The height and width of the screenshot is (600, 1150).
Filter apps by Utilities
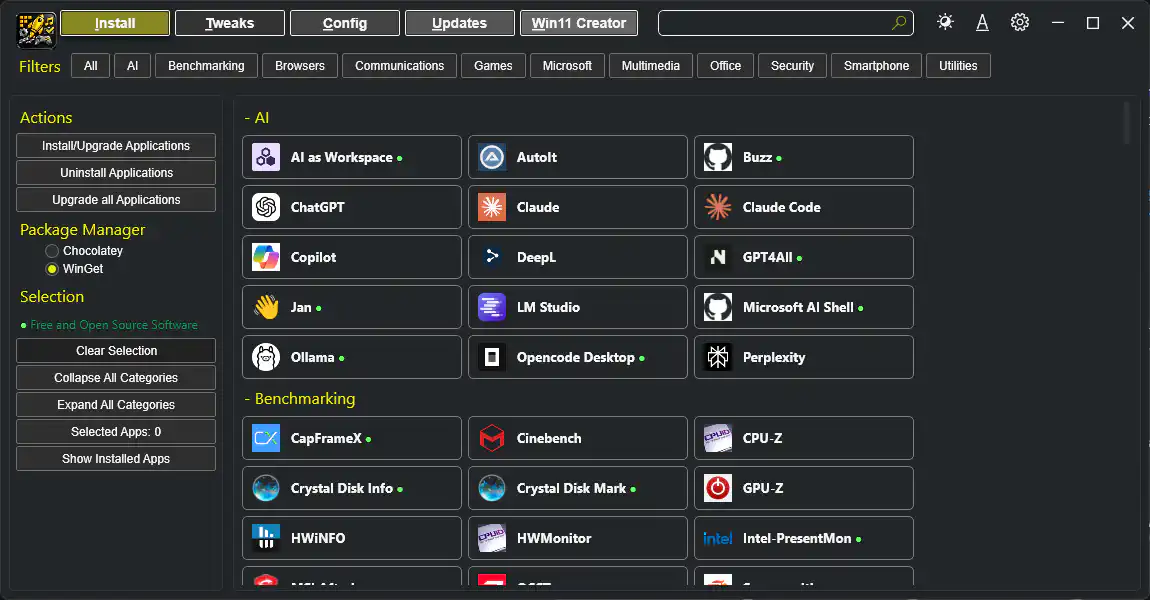coord(958,65)
